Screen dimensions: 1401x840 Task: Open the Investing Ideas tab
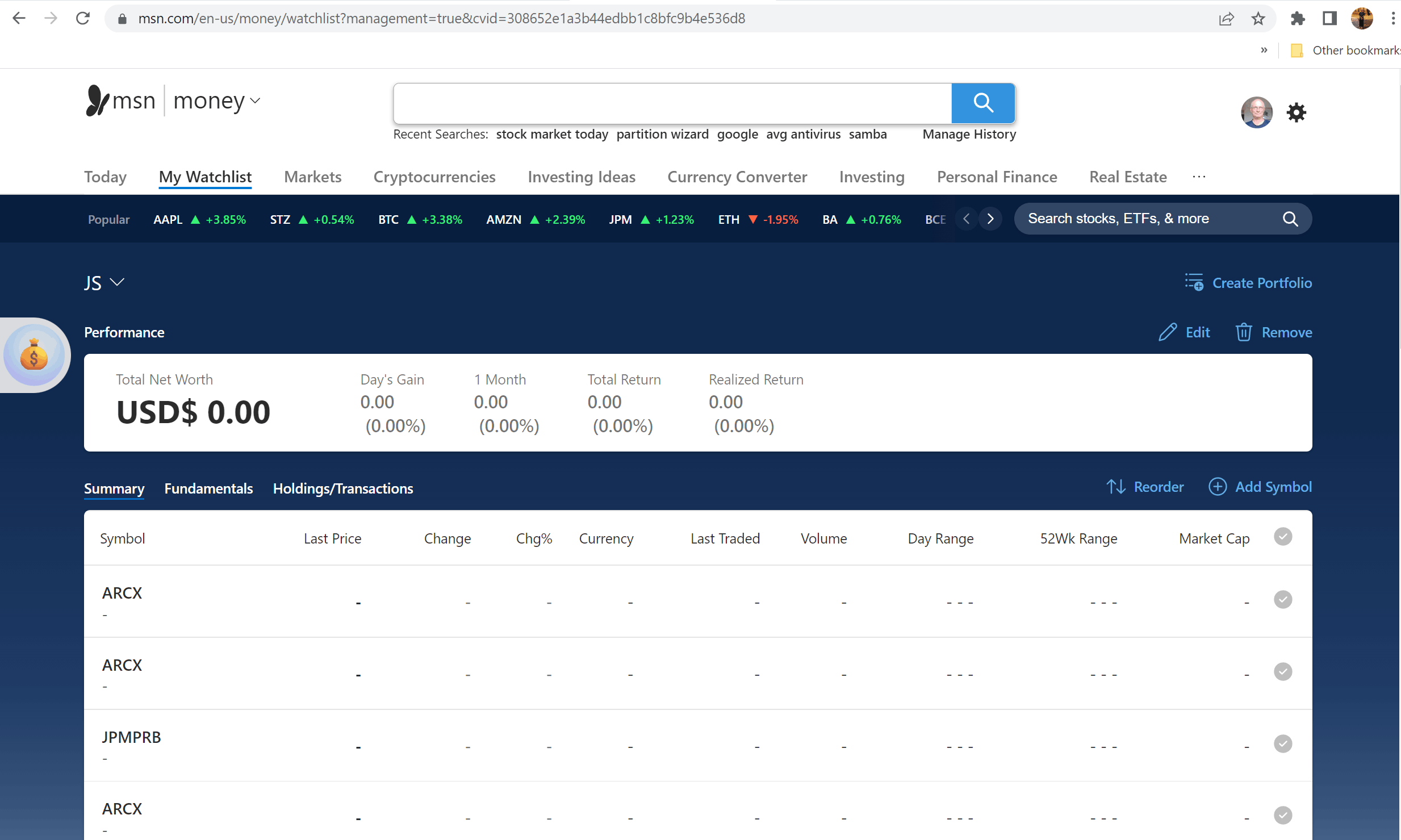582,177
